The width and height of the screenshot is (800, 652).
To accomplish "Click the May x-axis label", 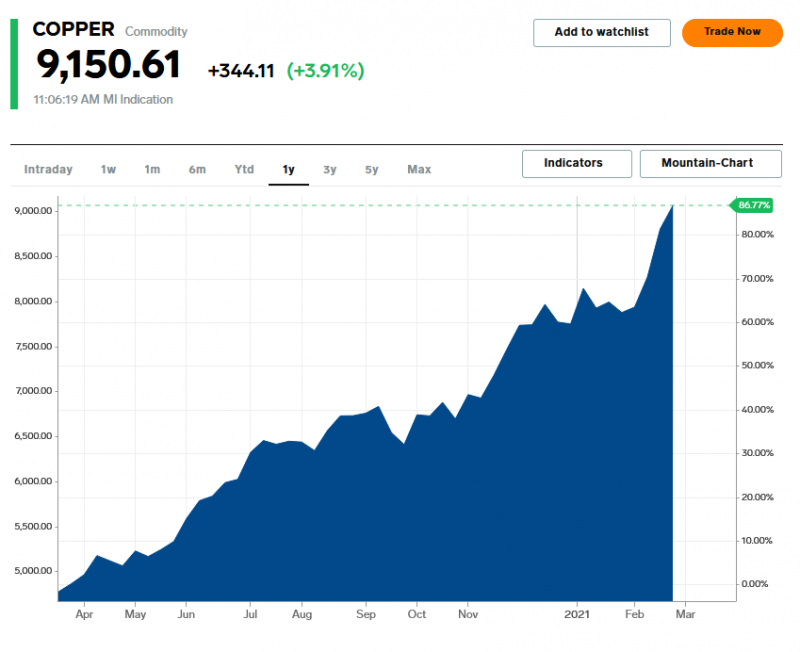I will (135, 614).
